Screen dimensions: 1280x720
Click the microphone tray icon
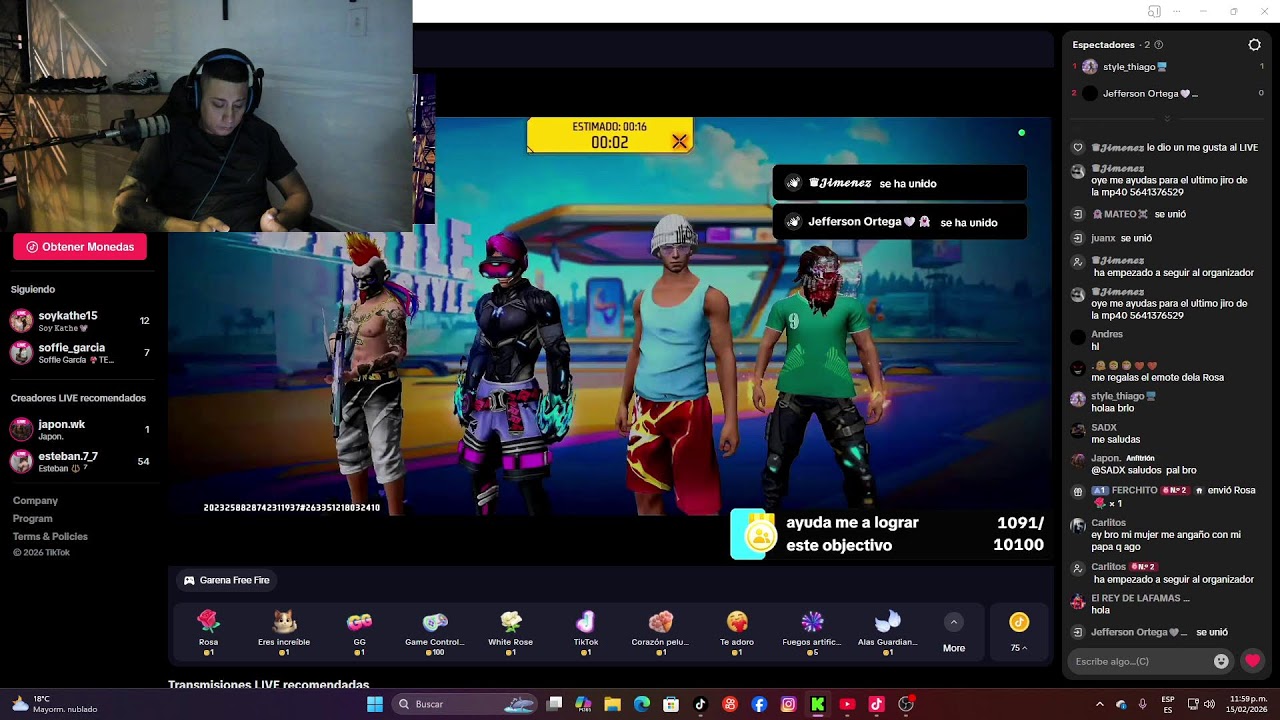pyautogui.click(x=1142, y=704)
